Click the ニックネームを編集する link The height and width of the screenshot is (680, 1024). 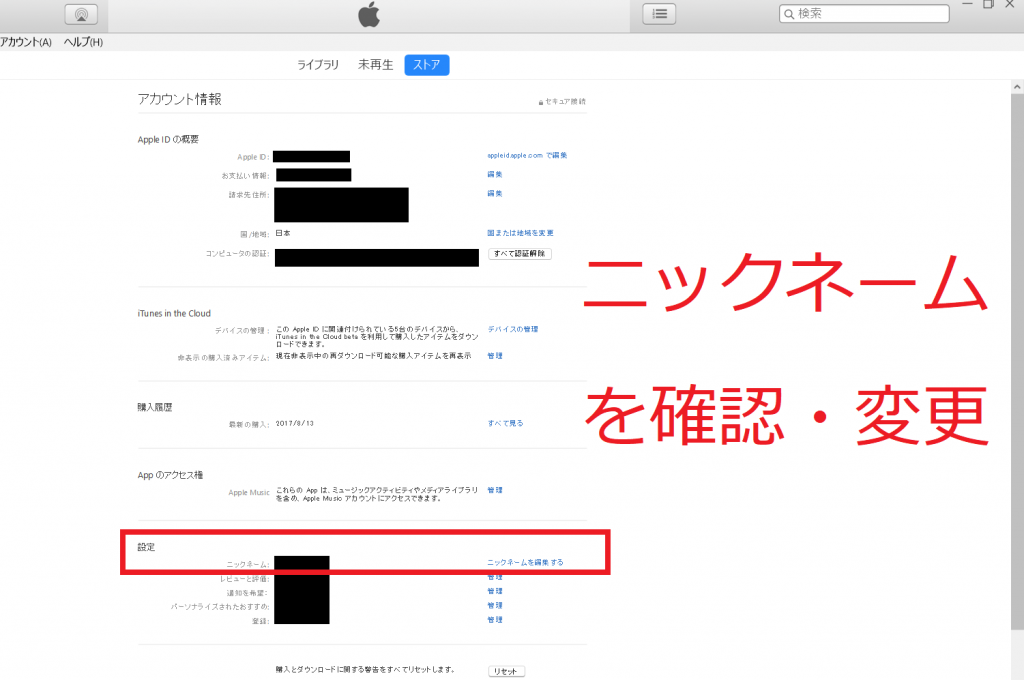click(x=525, y=562)
